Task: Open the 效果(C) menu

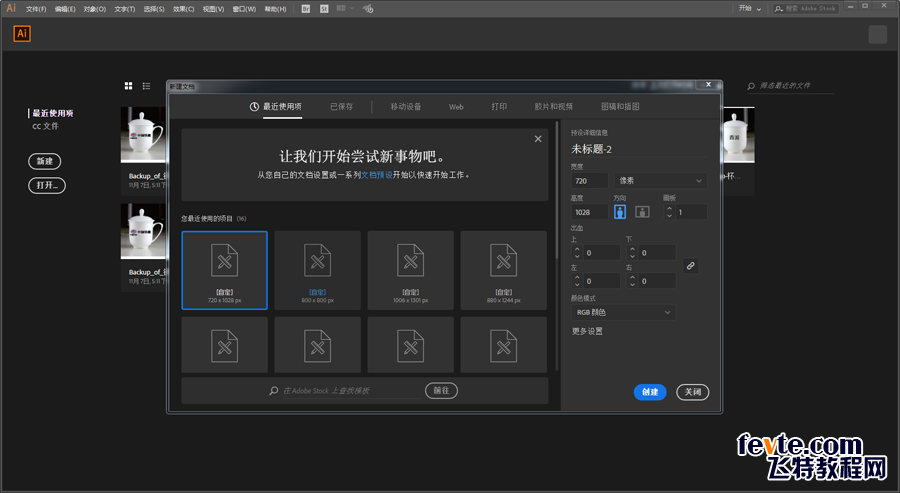Action: [184, 9]
